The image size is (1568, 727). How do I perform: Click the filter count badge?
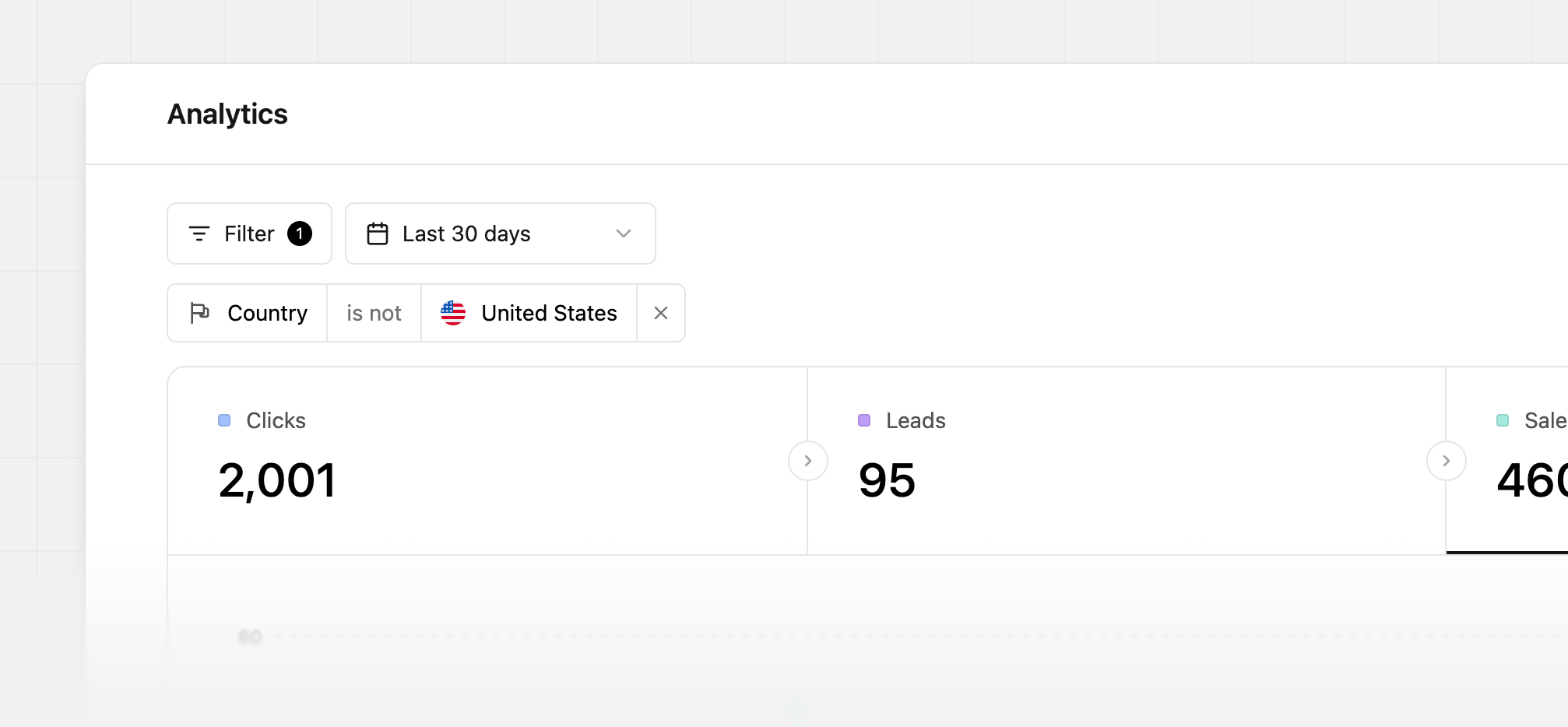tap(300, 234)
